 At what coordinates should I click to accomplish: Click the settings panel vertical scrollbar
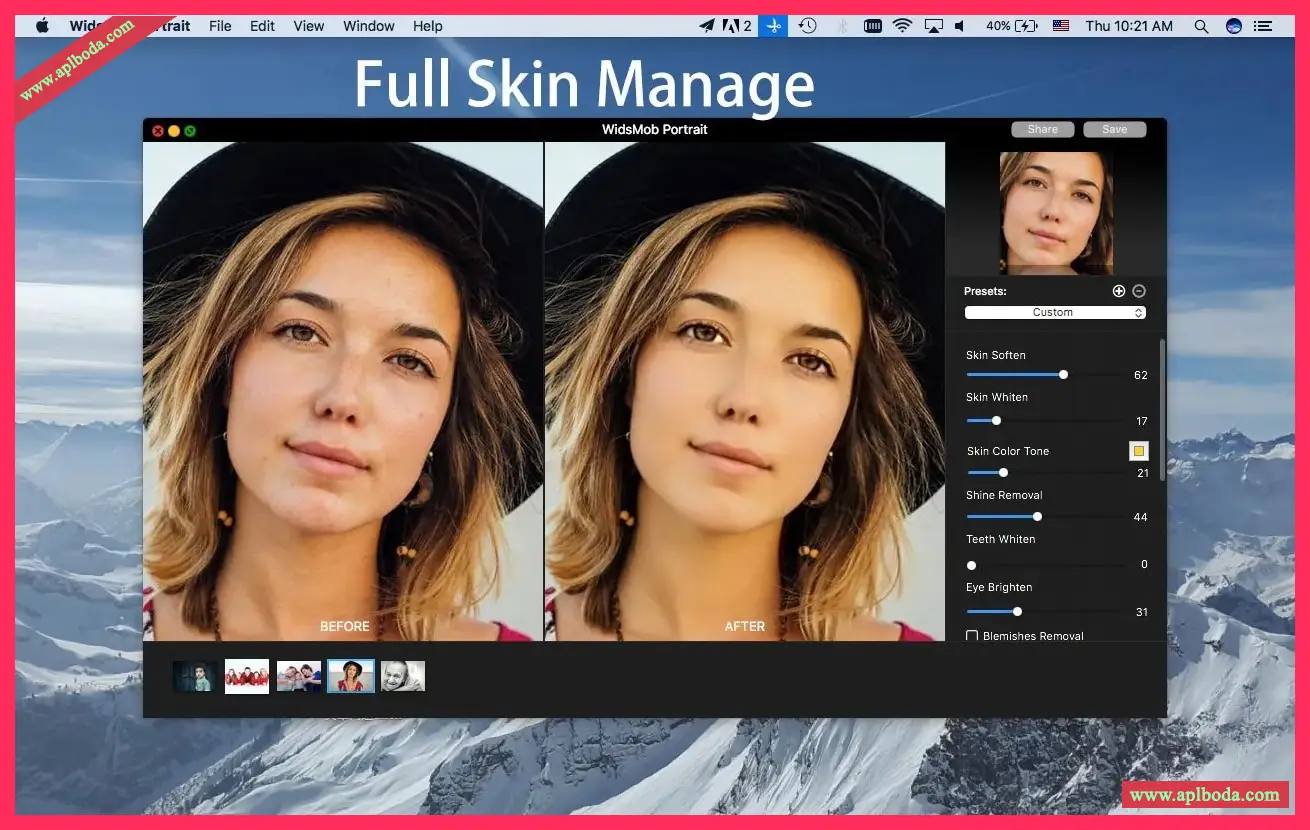(x=1162, y=410)
